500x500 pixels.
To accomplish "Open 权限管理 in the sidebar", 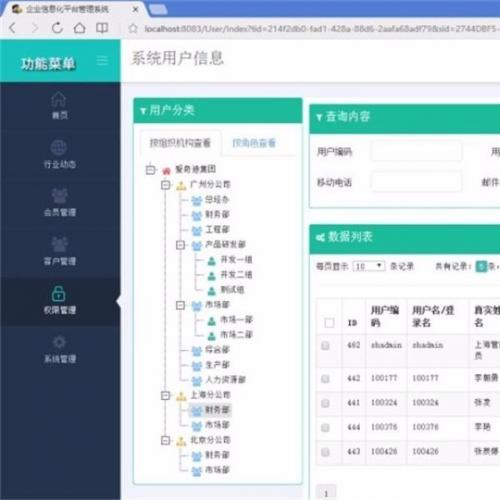I will pyautogui.click(x=59, y=300).
